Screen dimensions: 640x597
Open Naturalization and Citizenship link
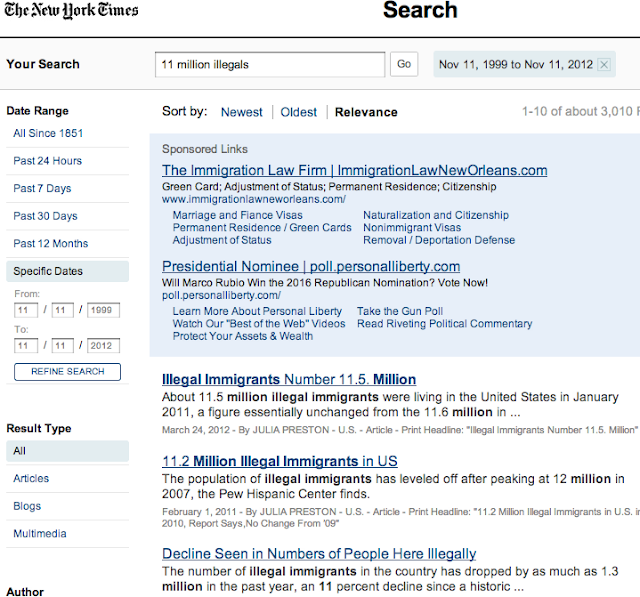[x=436, y=215]
